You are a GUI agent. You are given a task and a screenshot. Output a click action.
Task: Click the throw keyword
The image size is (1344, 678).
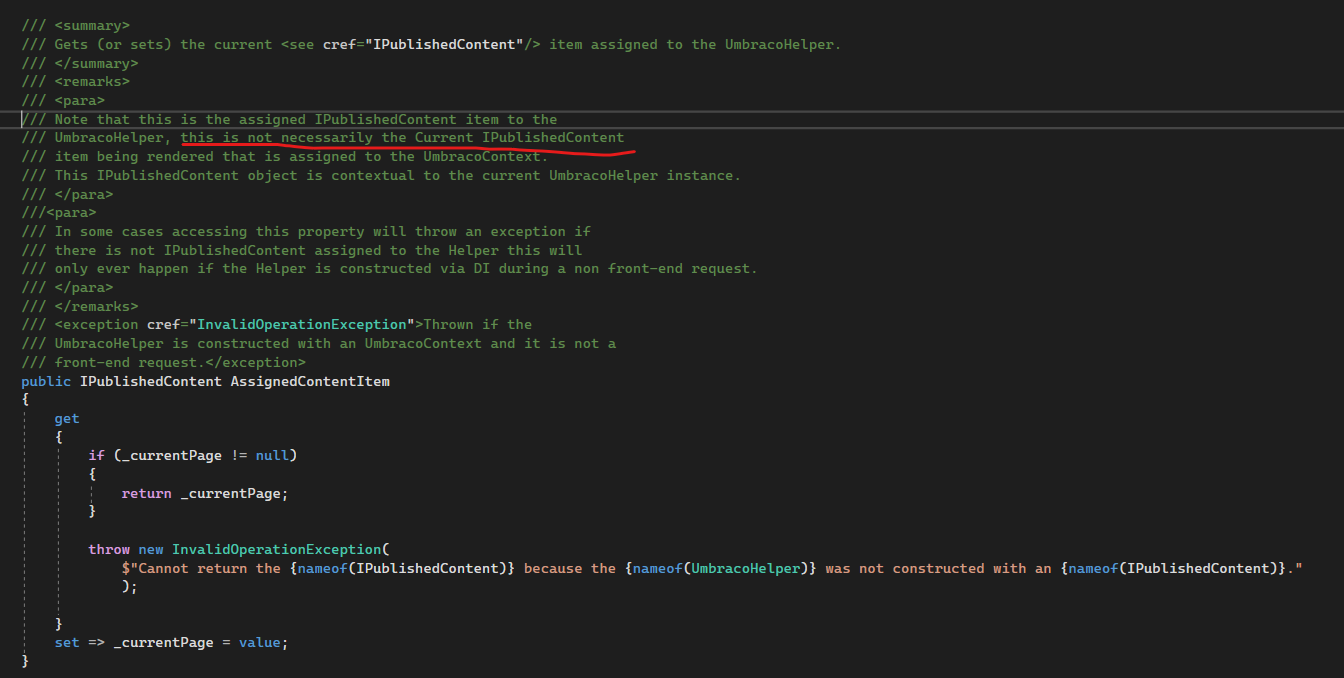[109, 549]
